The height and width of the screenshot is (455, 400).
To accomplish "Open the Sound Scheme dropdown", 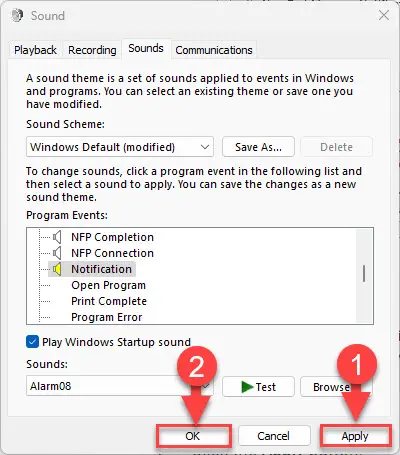I will click(120, 147).
